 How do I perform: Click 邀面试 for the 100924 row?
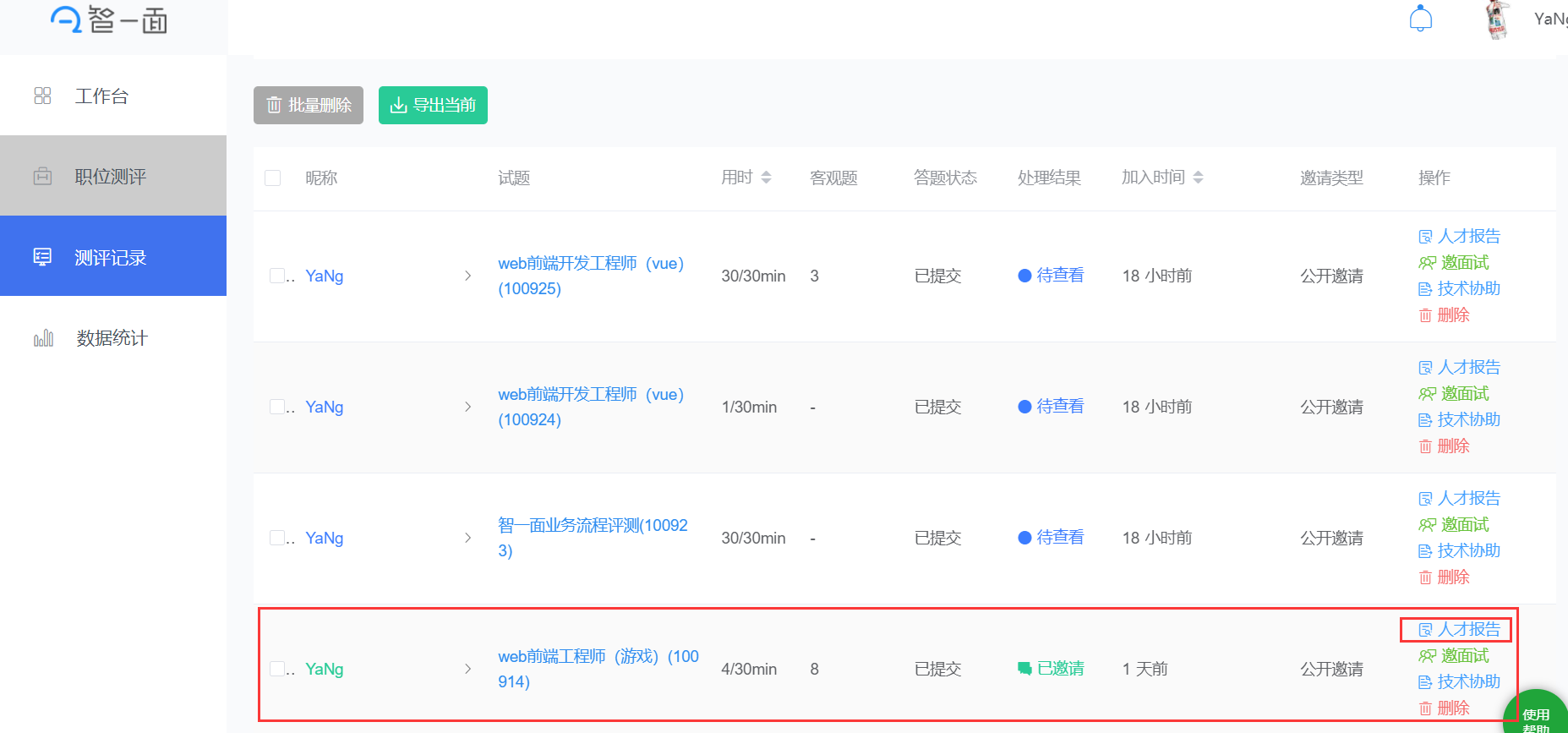point(1454,393)
